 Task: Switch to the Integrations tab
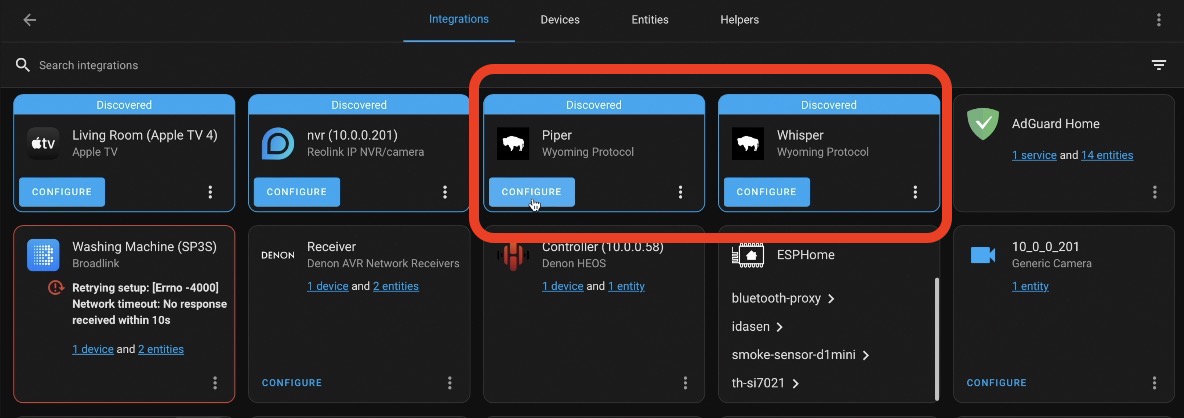458,20
